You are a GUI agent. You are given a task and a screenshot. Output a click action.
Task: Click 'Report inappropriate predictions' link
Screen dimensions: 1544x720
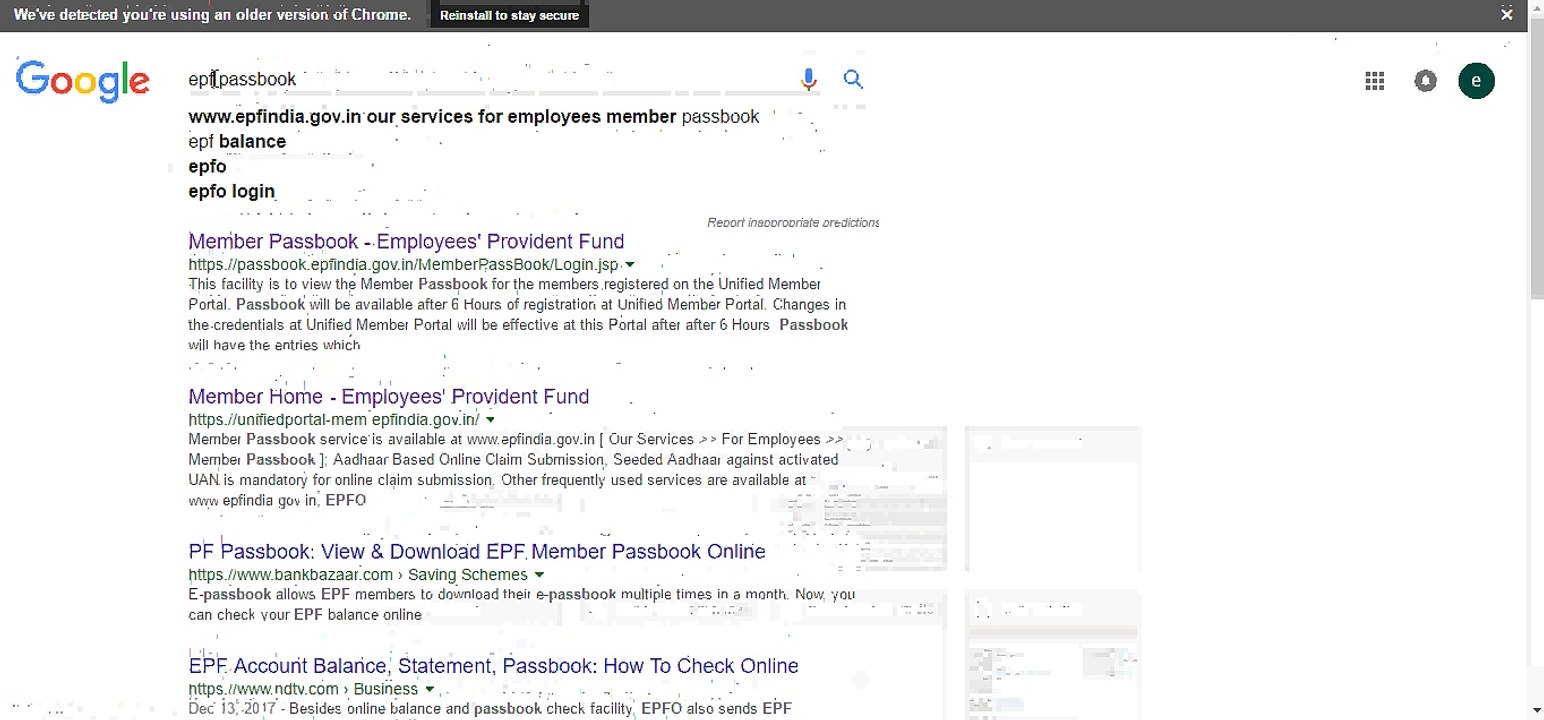(x=793, y=223)
